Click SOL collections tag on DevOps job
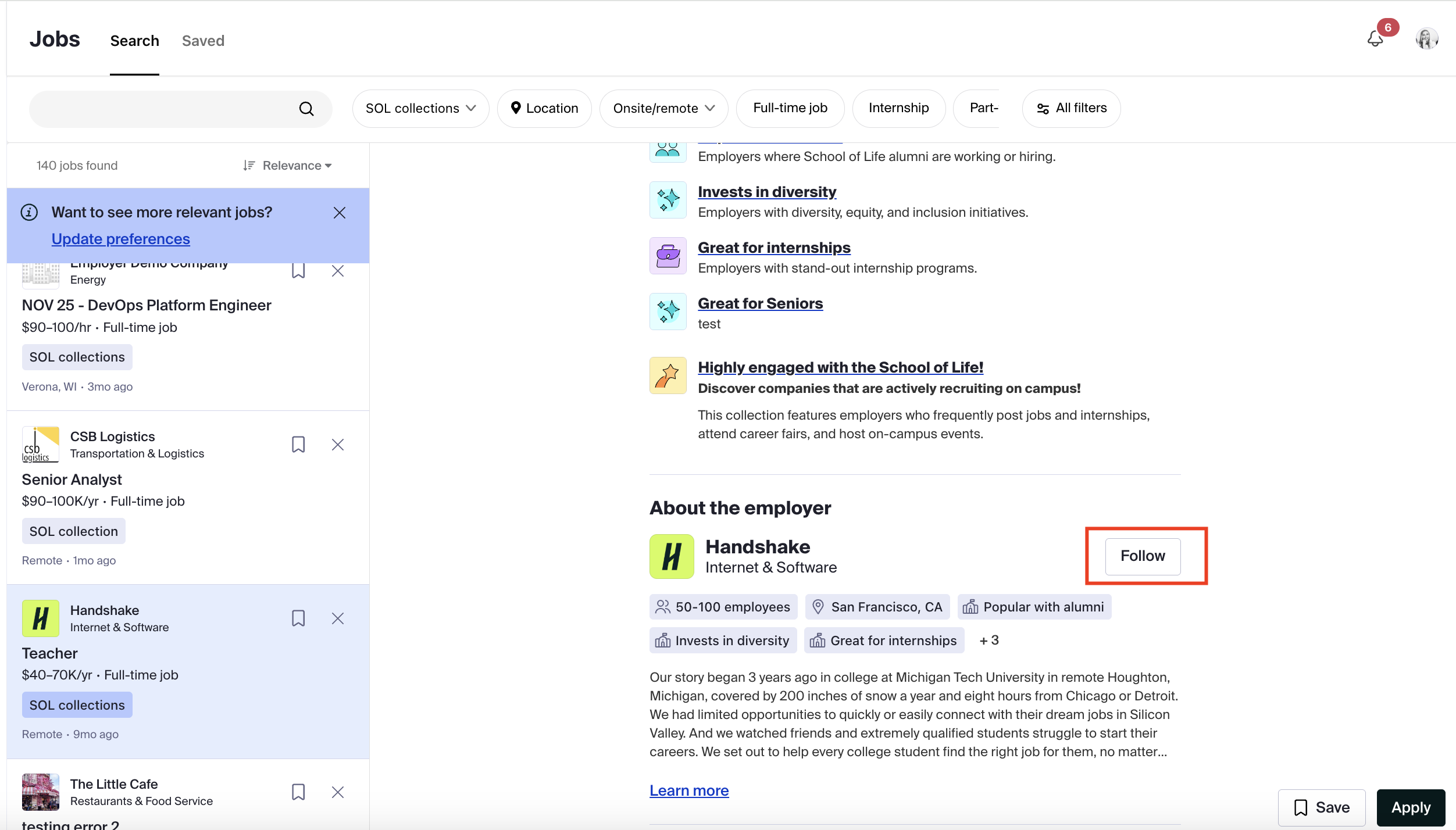This screenshot has width=1456, height=830. coord(77,357)
